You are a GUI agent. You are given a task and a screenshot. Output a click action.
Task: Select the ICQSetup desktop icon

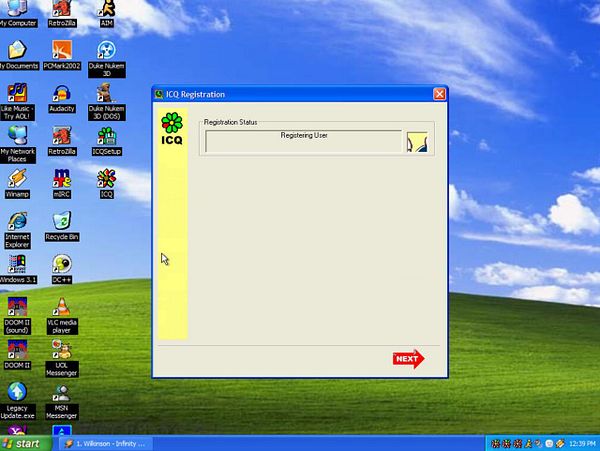[106, 142]
